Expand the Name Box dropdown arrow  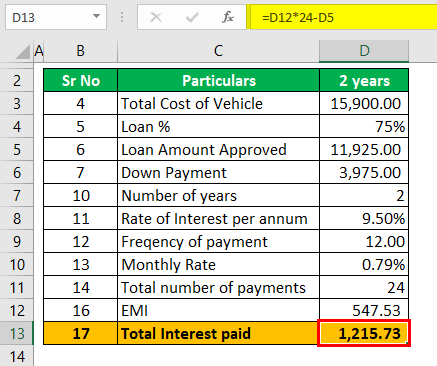tap(96, 16)
